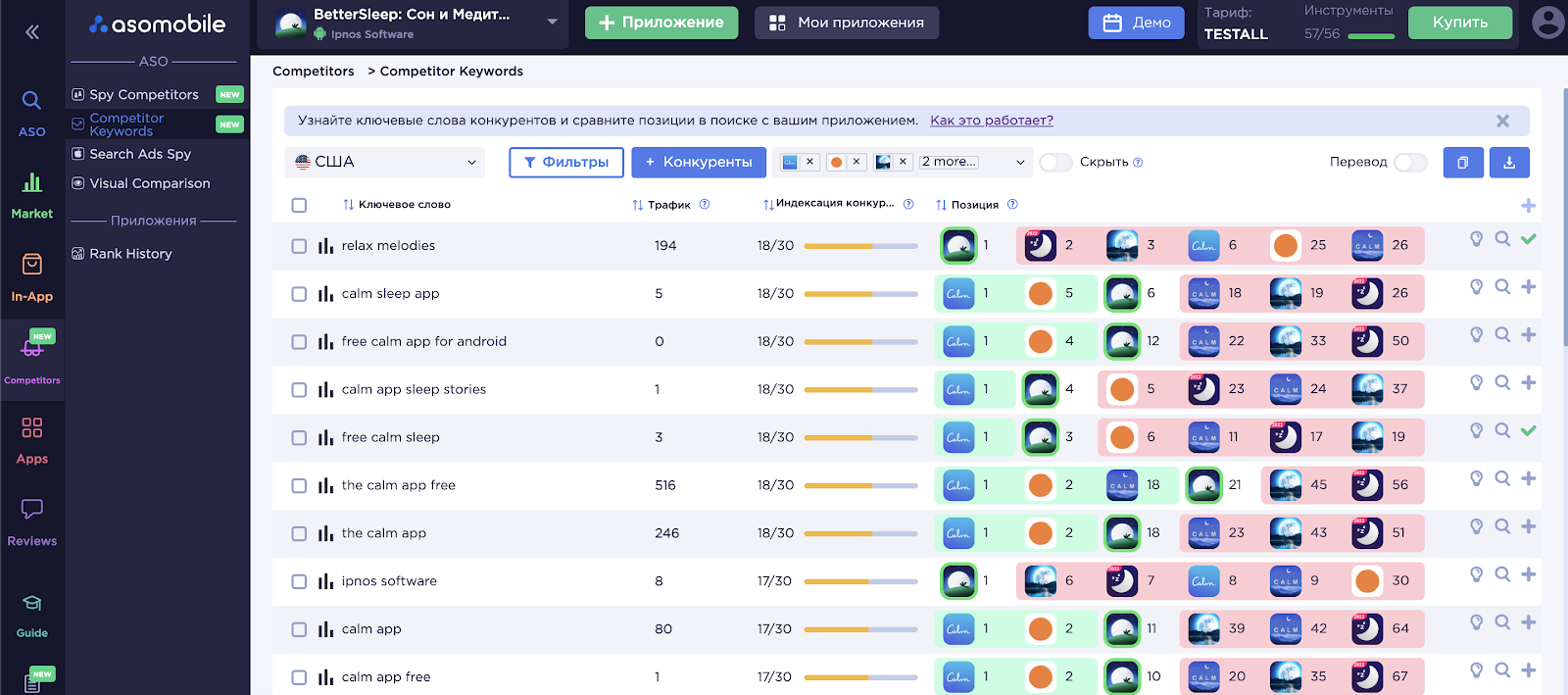Sort by Трафик column
The width and height of the screenshot is (1568, 695).
pos(661,205)
